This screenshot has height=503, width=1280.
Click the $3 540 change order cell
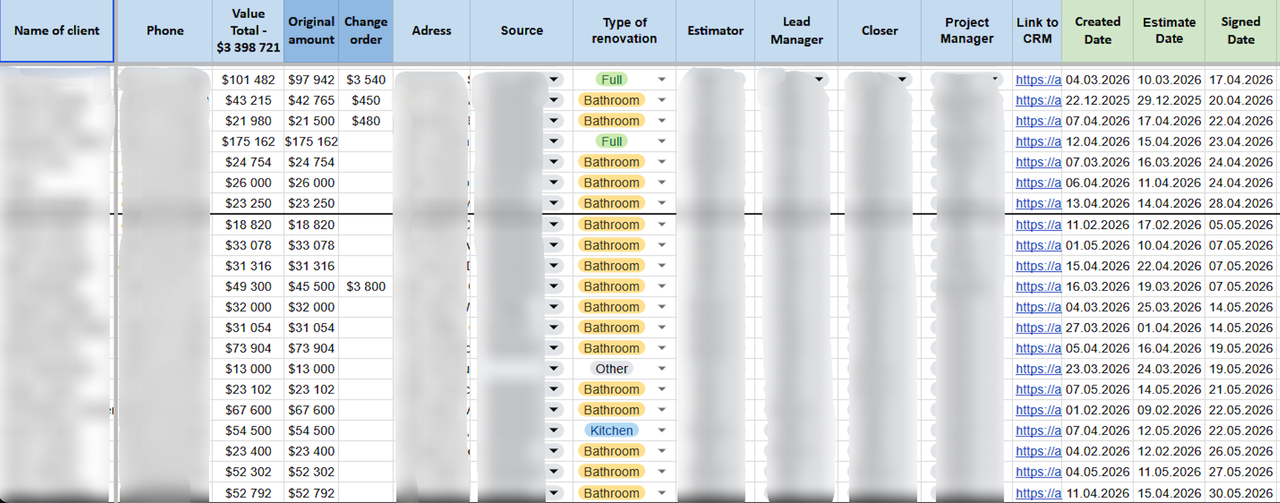click(366, 80)
